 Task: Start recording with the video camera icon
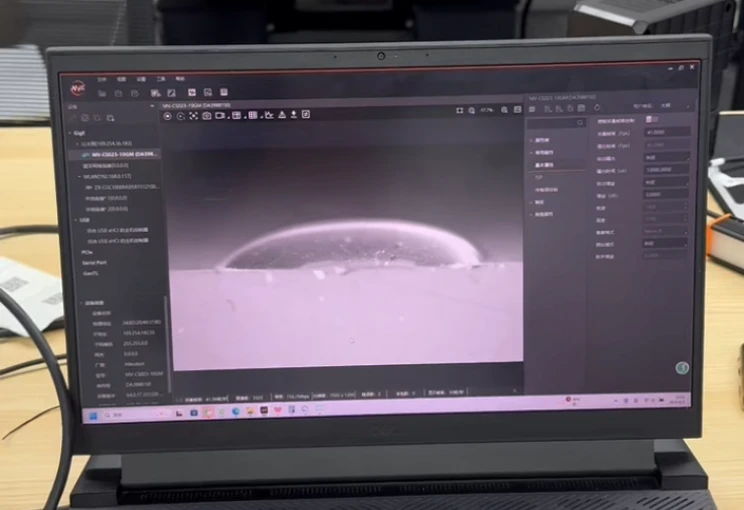(x=220, y=115)
